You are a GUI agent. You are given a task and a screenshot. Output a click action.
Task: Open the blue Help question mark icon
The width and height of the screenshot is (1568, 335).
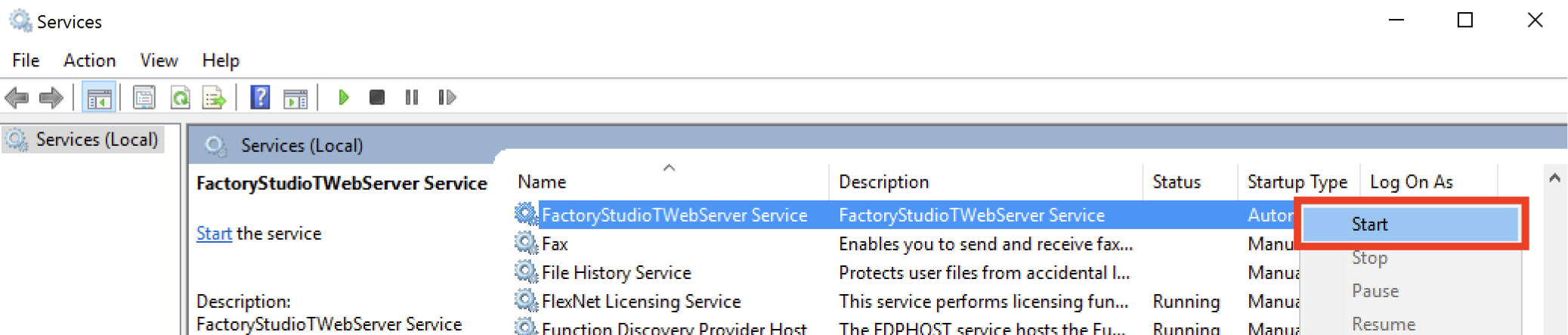click(x=260, y=98)
